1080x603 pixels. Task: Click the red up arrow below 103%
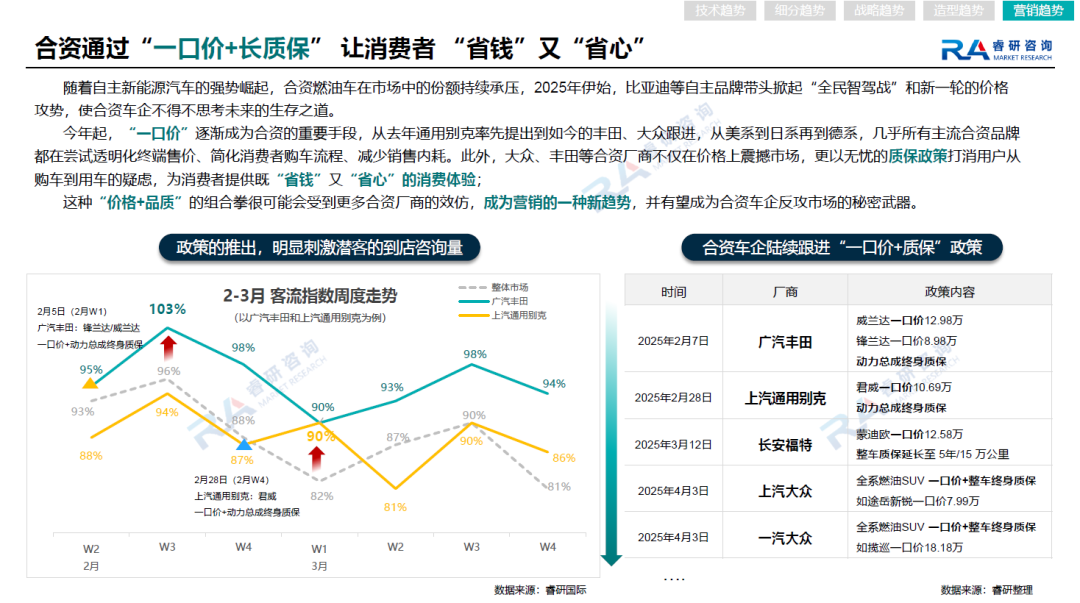click(x=168, y=349)
